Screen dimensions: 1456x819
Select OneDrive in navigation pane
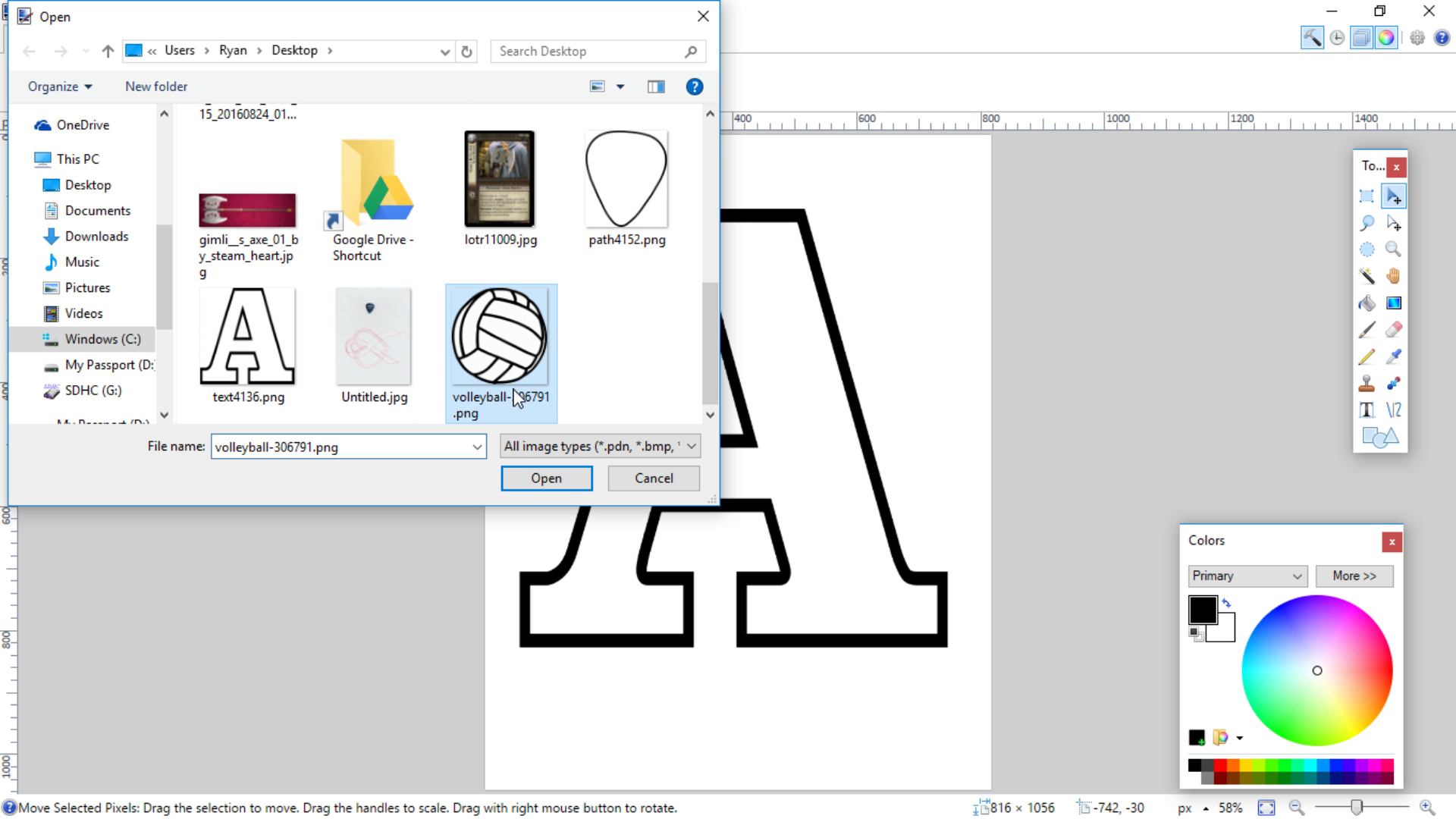tap(83, 125)
